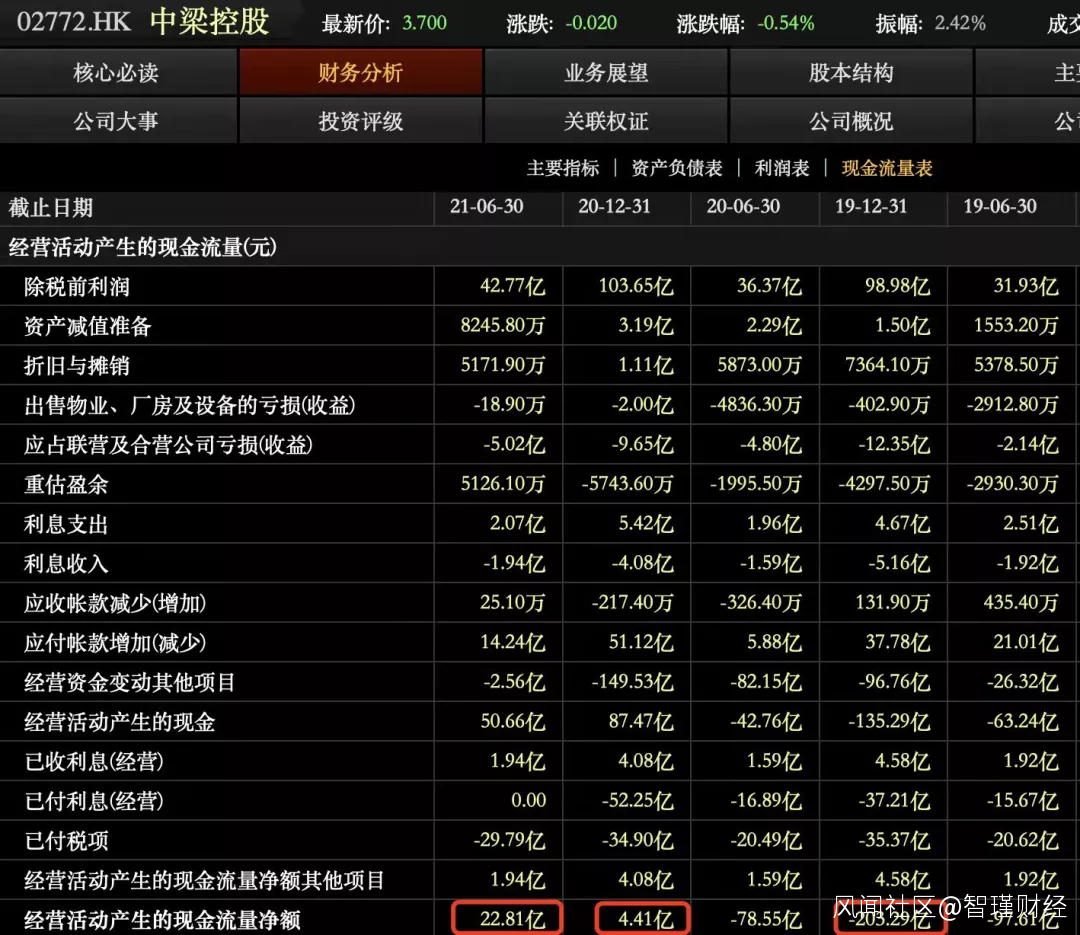Open the 股本结构 tab
The width and height of the screenshot is (1080, 935).
tap(851, 72)
